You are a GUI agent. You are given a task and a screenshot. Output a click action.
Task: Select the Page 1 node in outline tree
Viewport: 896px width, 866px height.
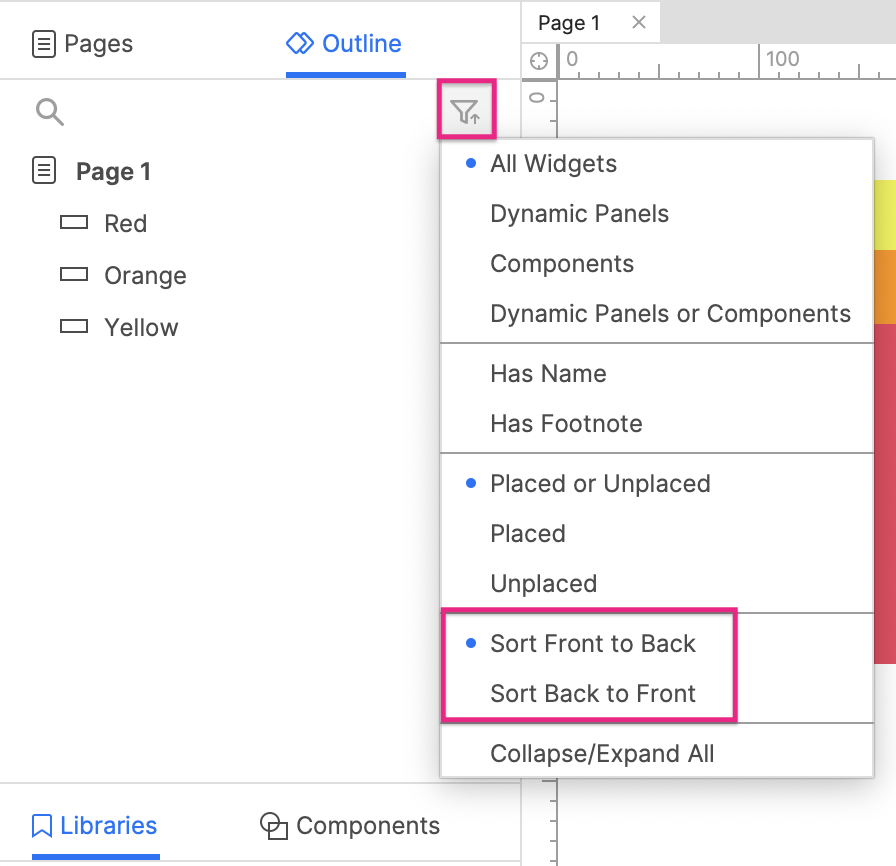[113, 171]
